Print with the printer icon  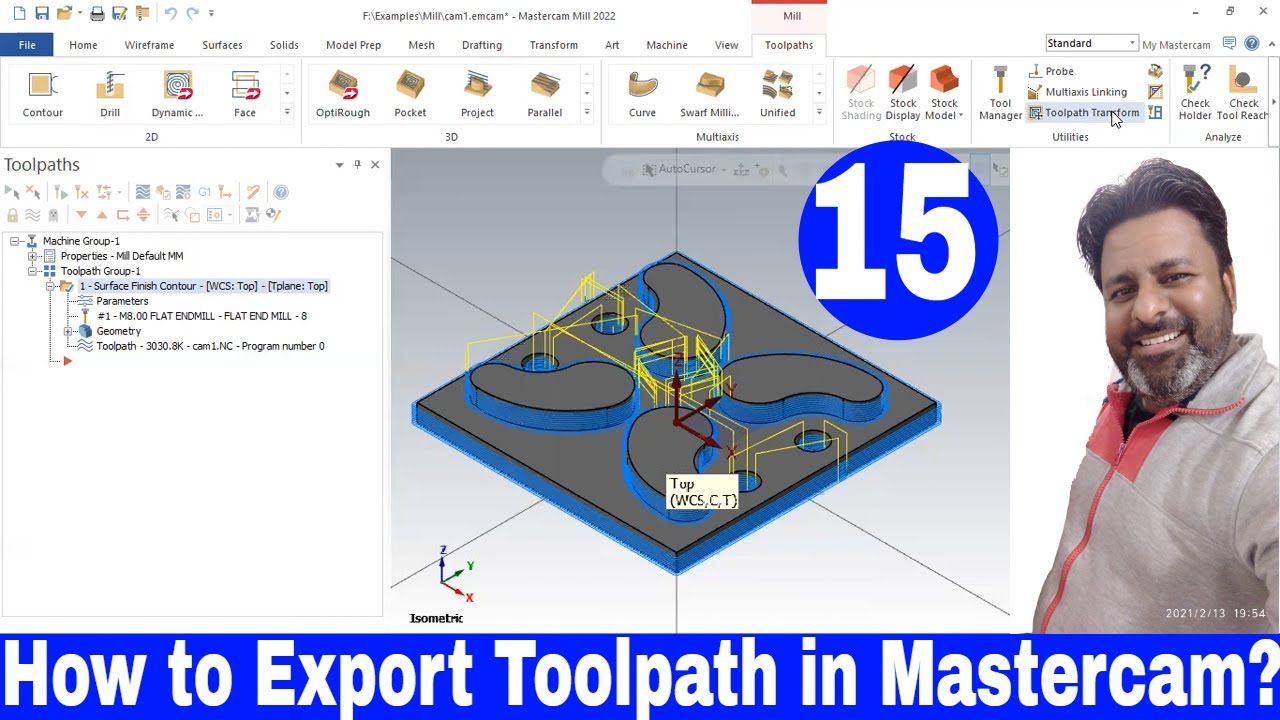pos(97,14)
